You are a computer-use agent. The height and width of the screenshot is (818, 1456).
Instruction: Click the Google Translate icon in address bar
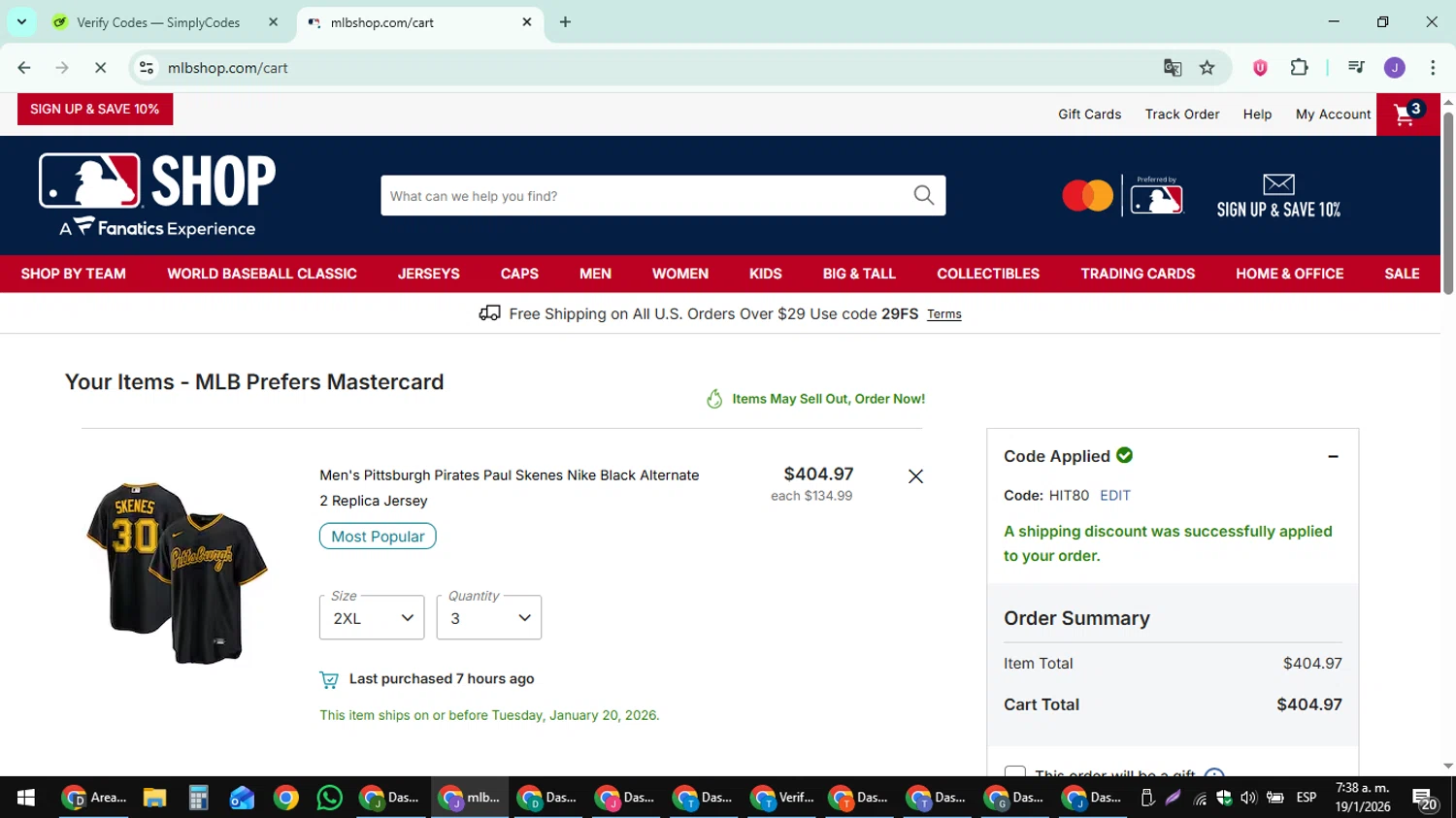click(1173, 68)
